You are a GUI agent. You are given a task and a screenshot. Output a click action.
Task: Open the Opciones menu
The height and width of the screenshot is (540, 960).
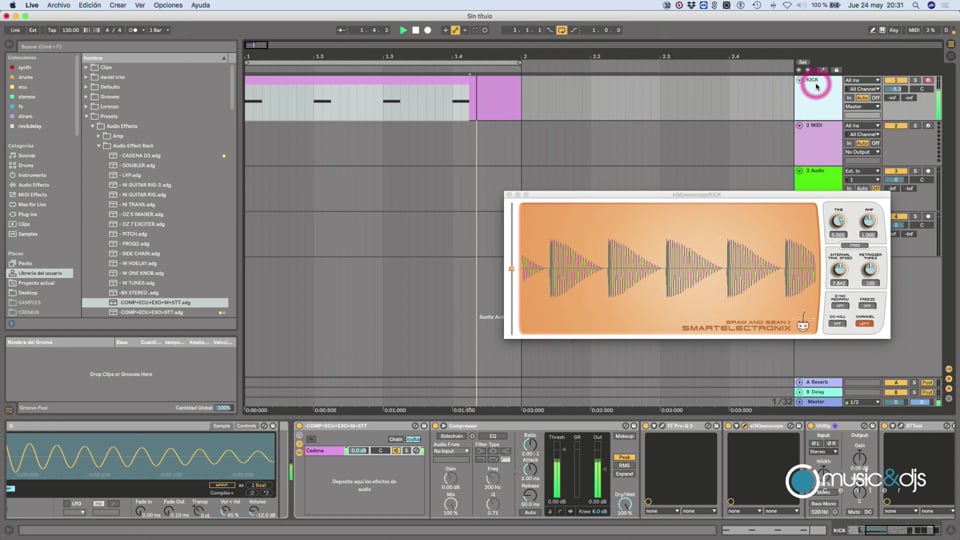pyautogui.click(x=168, y=5)
